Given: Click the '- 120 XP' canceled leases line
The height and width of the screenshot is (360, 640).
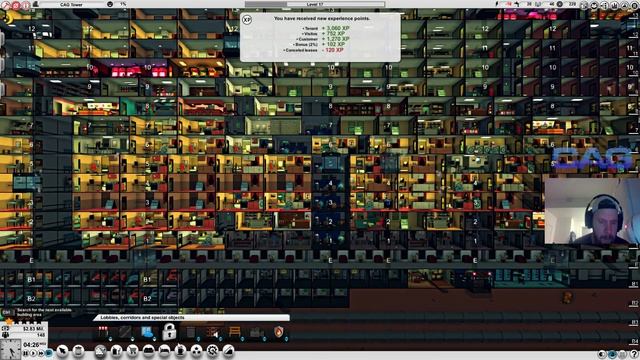Looking at the screenshot, I should 333,50.
